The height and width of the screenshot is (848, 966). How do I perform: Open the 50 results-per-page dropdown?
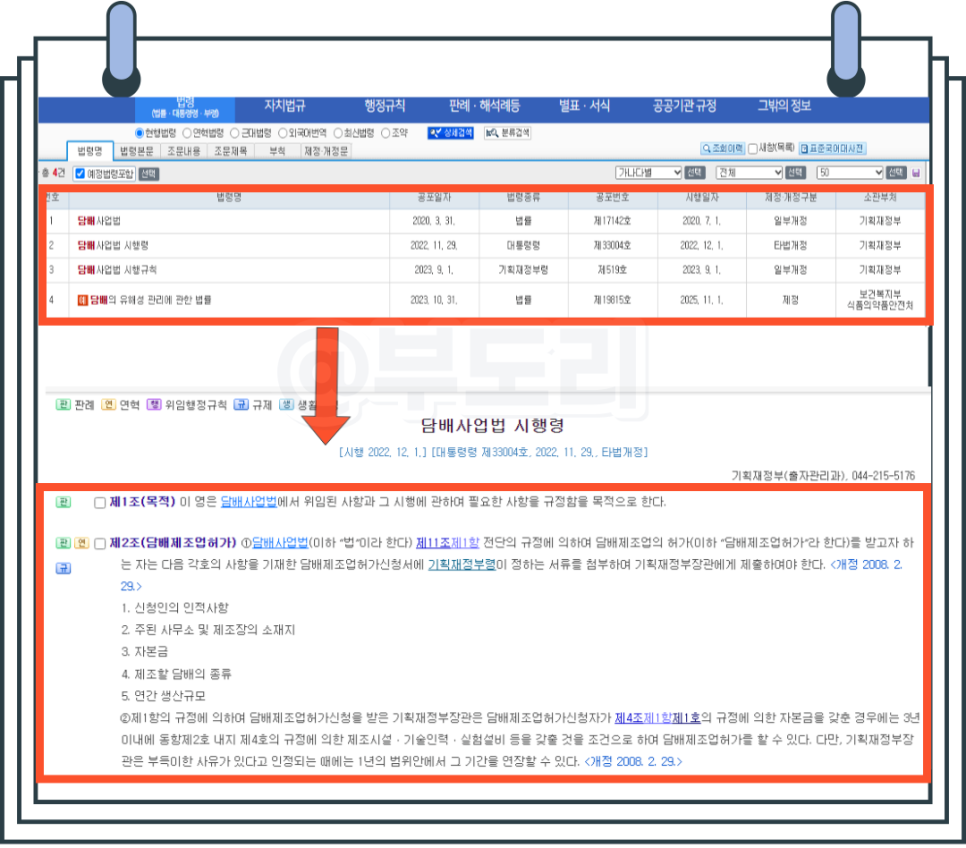click(x=850, y=173)
